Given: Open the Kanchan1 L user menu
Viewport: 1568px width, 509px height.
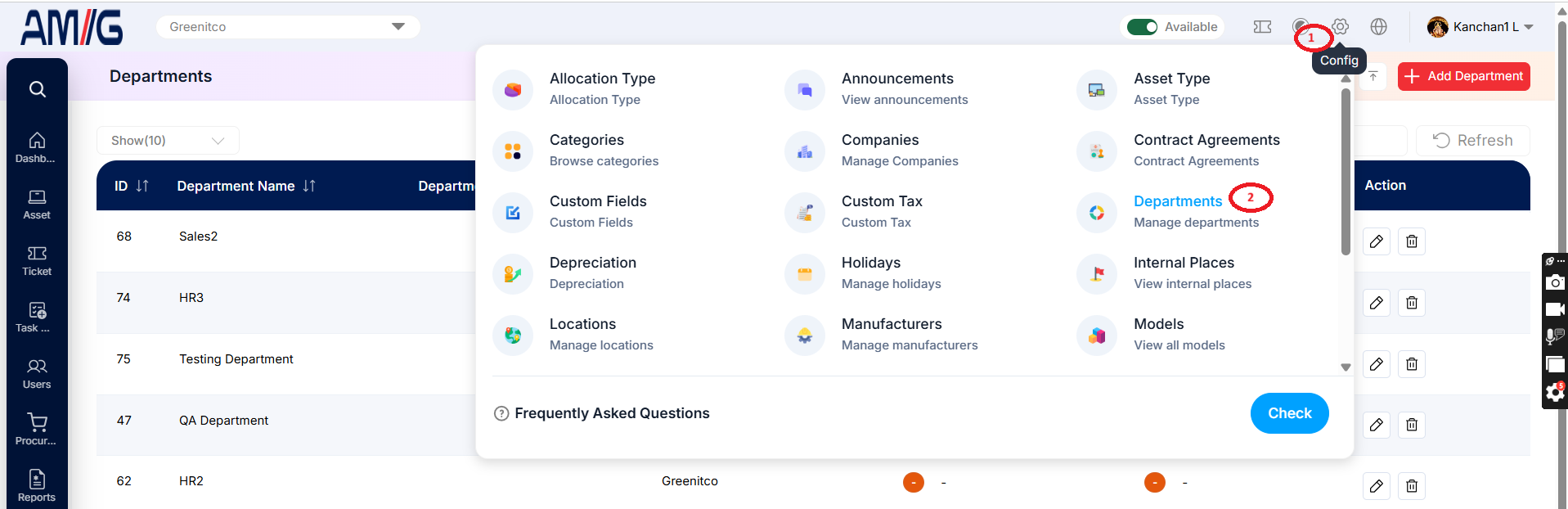Looking at the screenshot, I should click(x=1480, y=27).
